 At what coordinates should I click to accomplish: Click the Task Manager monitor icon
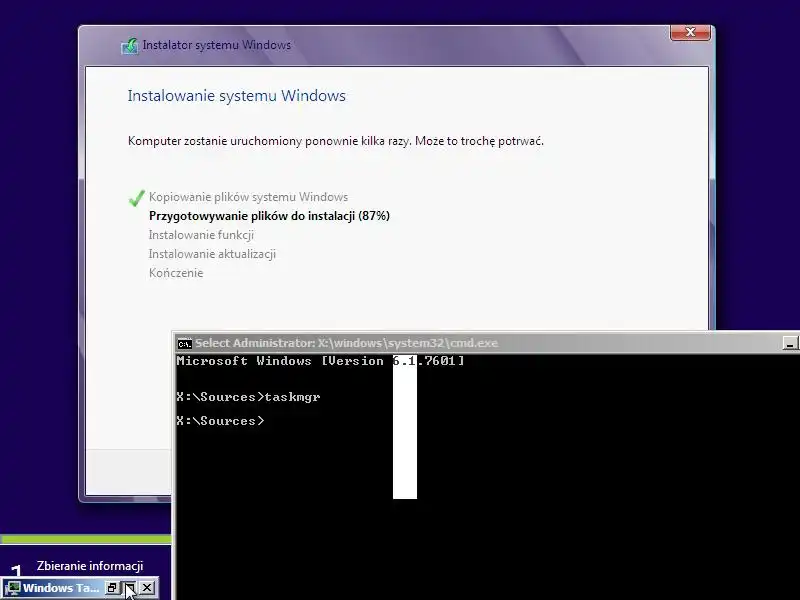(x=12, y=588)
